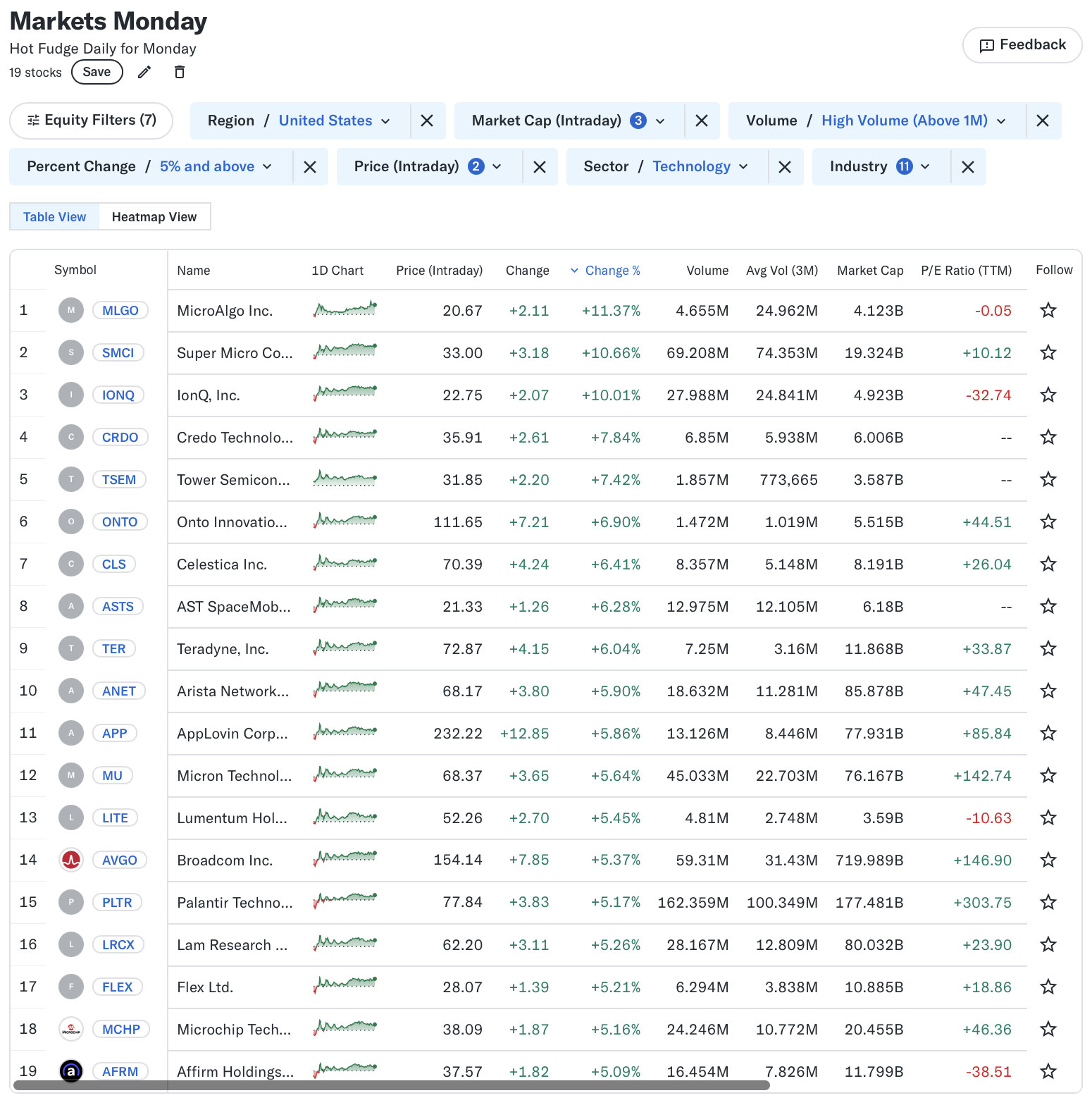1092x1105 pixels.
Task: Click the IonQ, Inc. name cell
Action: coord(209,395)
